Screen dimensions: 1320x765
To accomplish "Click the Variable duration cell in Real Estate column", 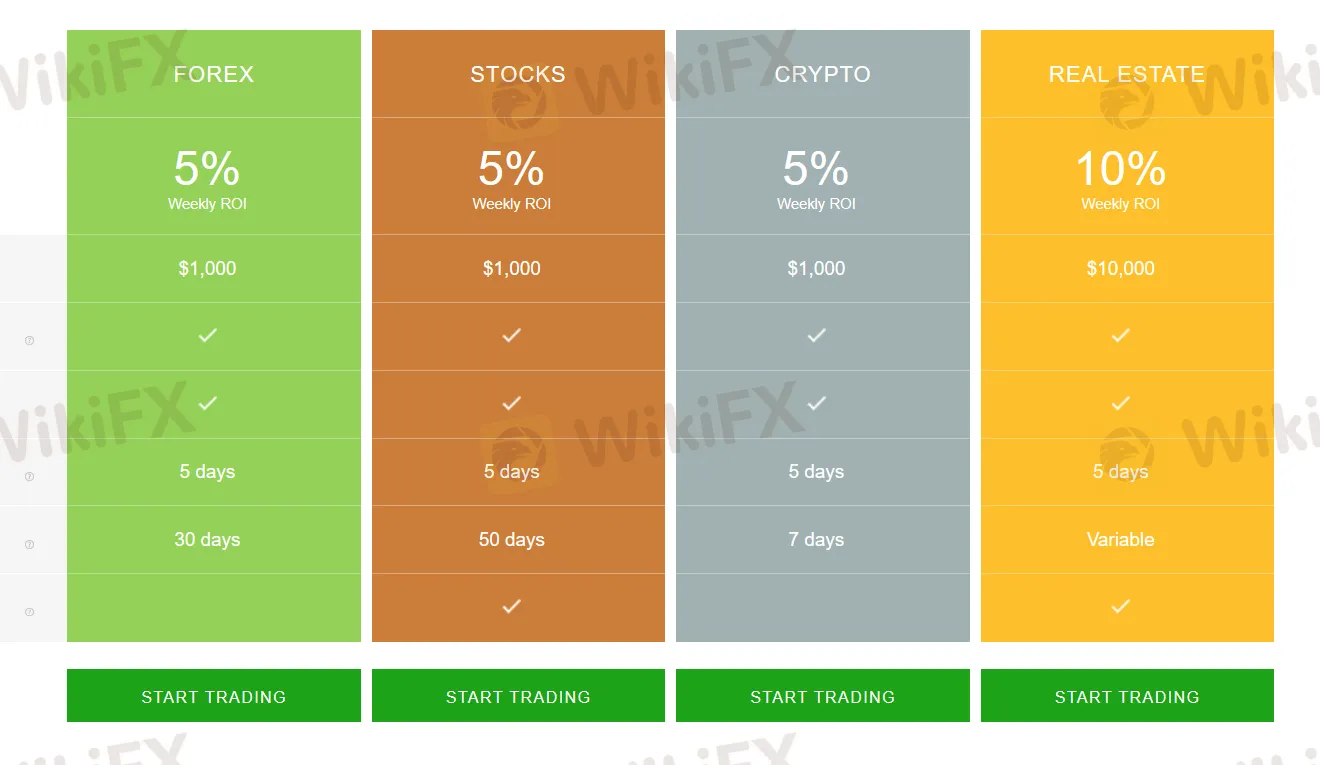I will coord(1120,539).
